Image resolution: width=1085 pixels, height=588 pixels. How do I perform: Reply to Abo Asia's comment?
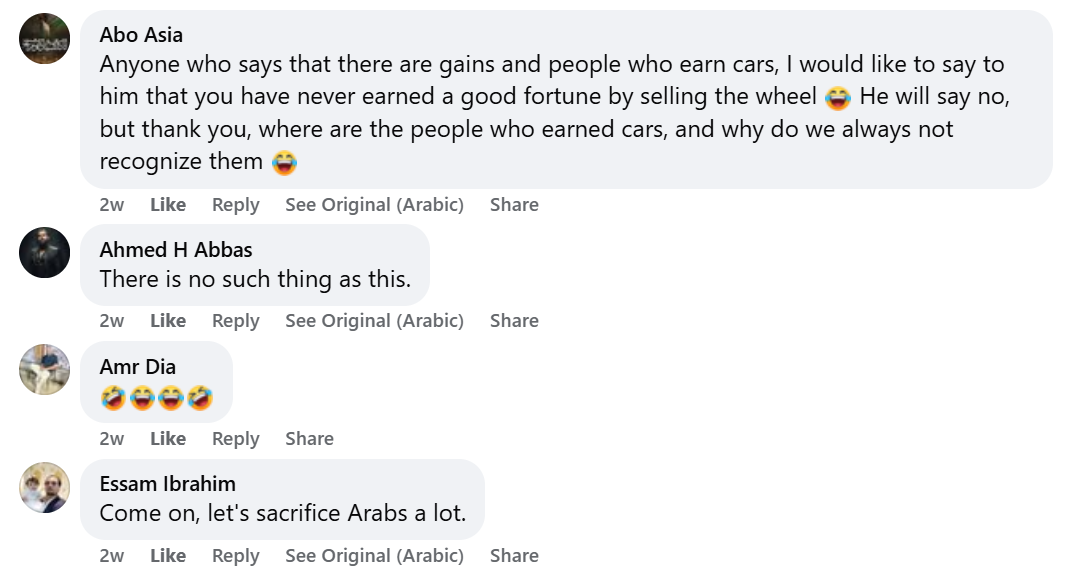236,205
